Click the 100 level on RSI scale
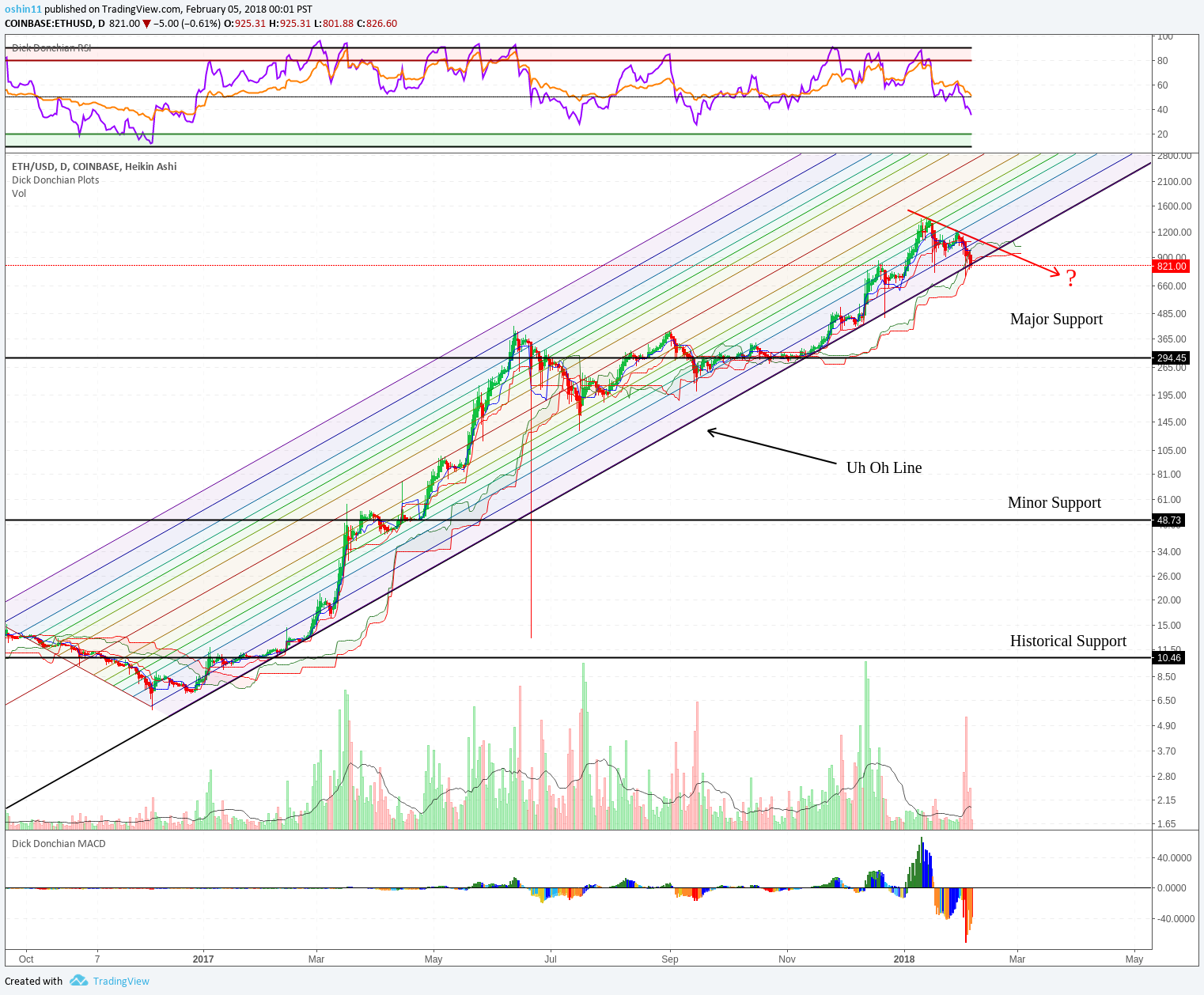Screen dimensions: 1204x995 1165,36
